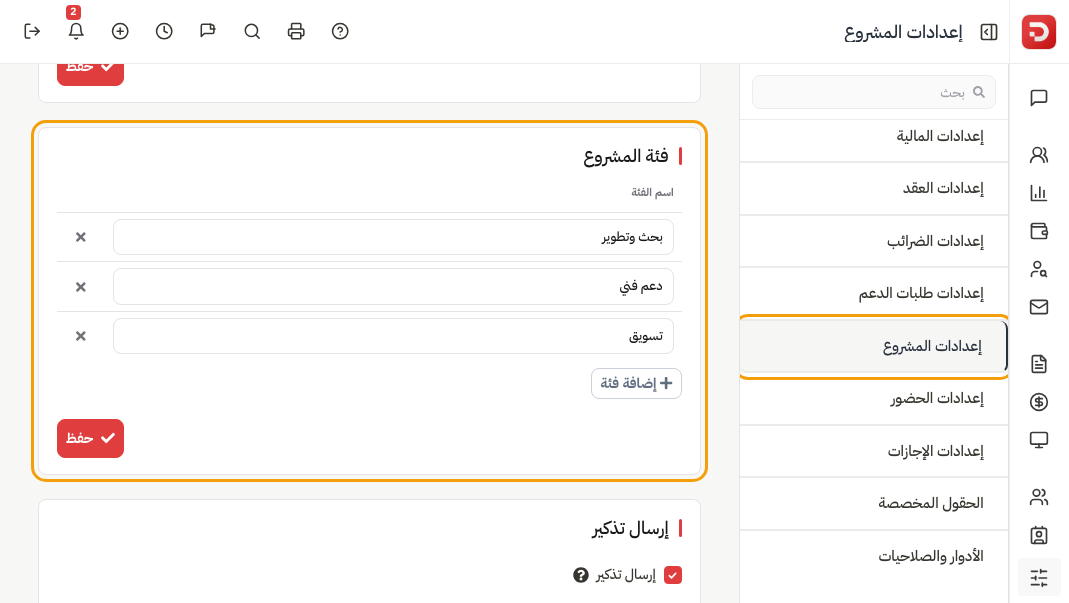Open إعدادات العقد settings menu
The height and width of the screenshot is (603, 1069).
(x=873, y=188)
